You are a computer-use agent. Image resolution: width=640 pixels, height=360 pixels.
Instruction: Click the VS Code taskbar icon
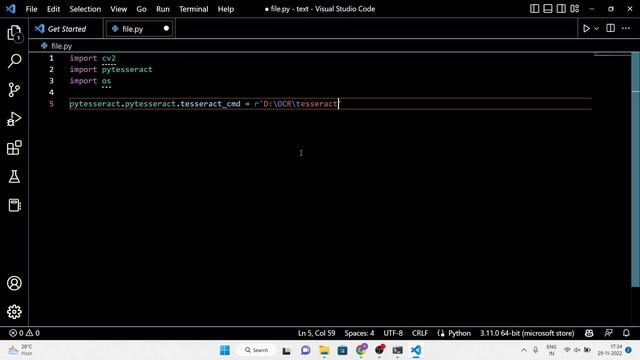(x=416, y=350)
